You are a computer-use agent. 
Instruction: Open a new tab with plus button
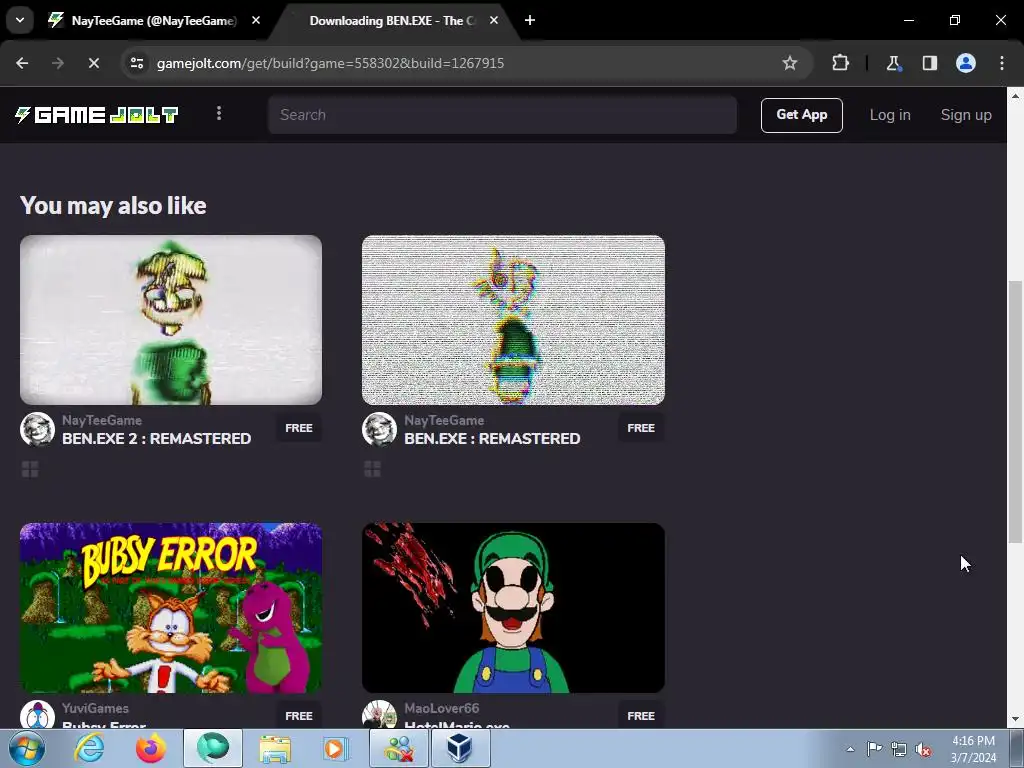click(x=530, y=20)
